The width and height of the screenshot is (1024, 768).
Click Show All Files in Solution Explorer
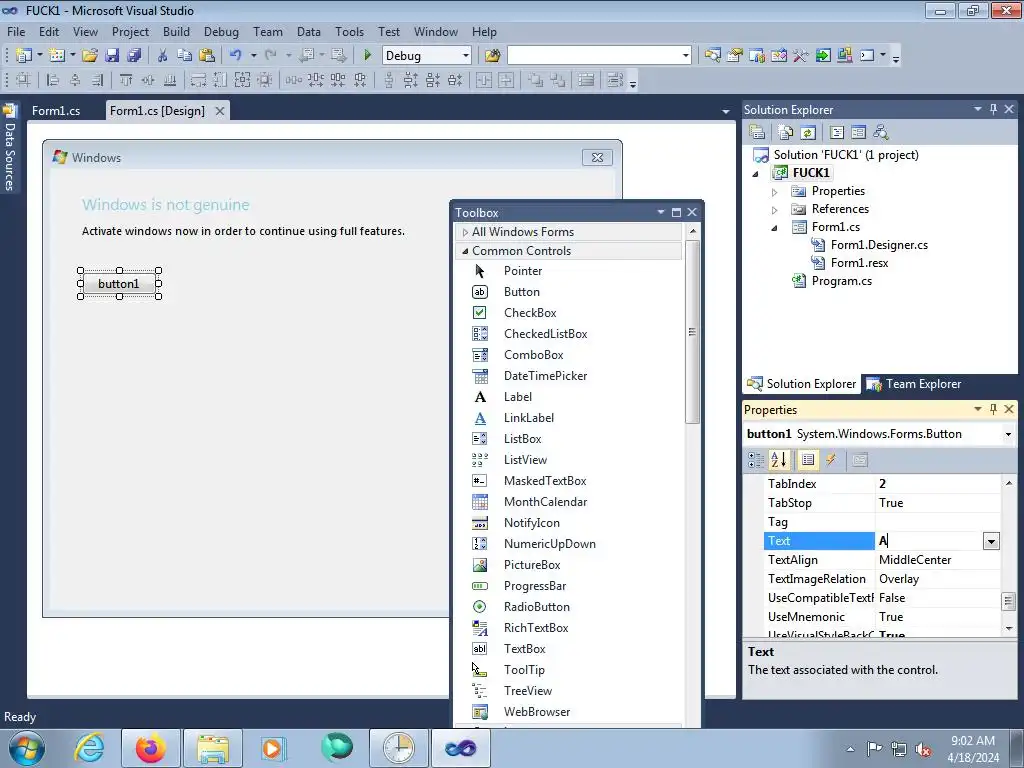pyautogui.click(x=786, y=133)
